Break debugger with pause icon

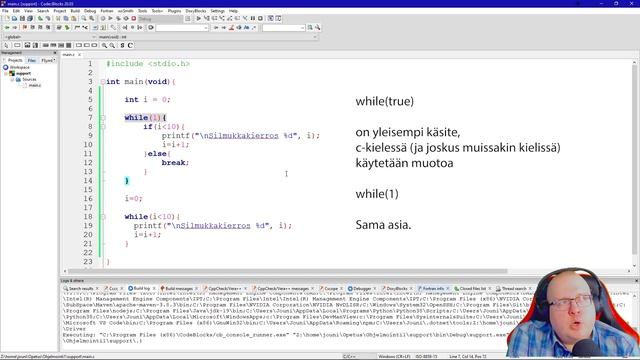[253, 18]
